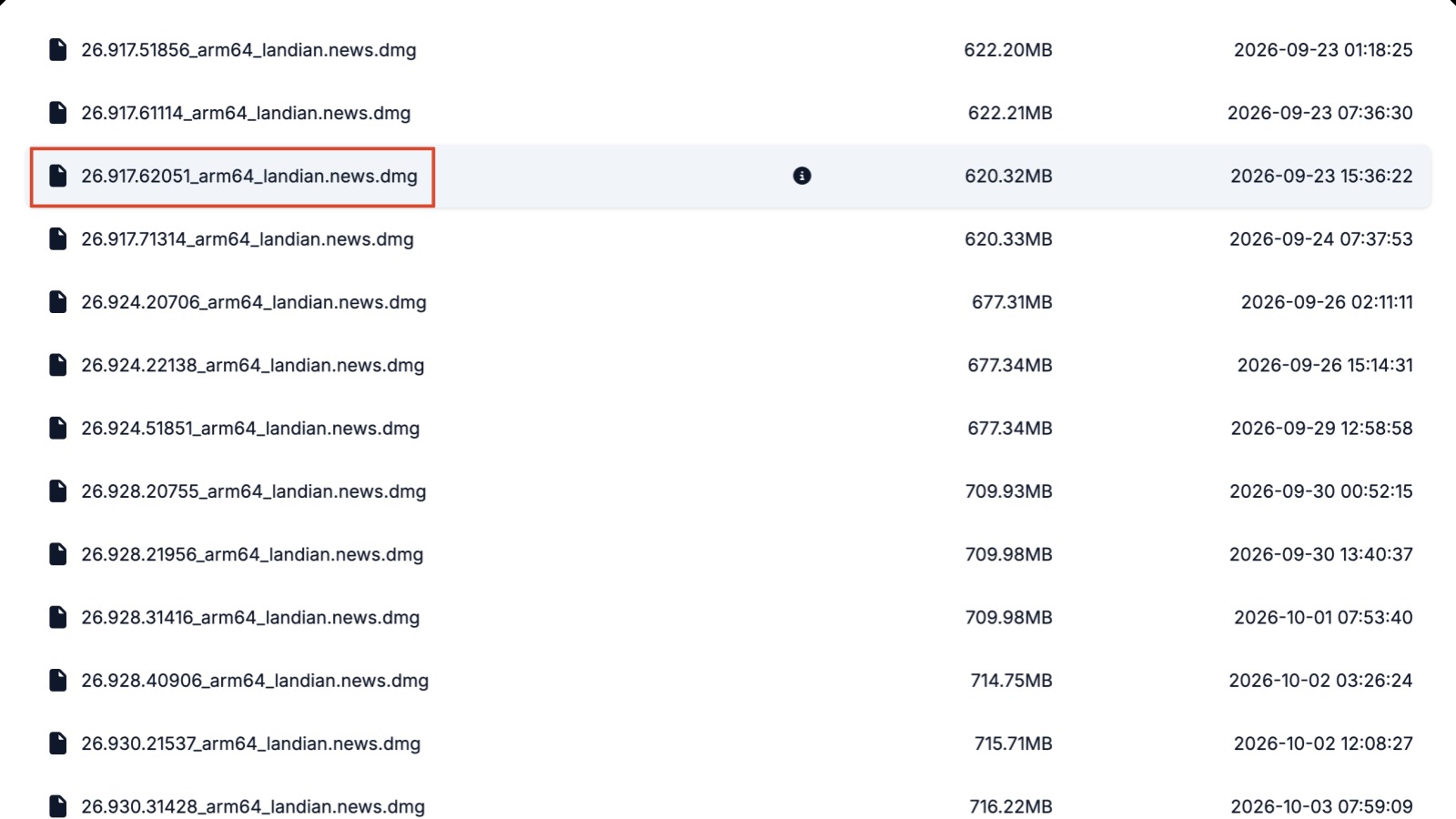Select the 709.93MB size value
This screenshot has height=819, width=1456.
1009,491
